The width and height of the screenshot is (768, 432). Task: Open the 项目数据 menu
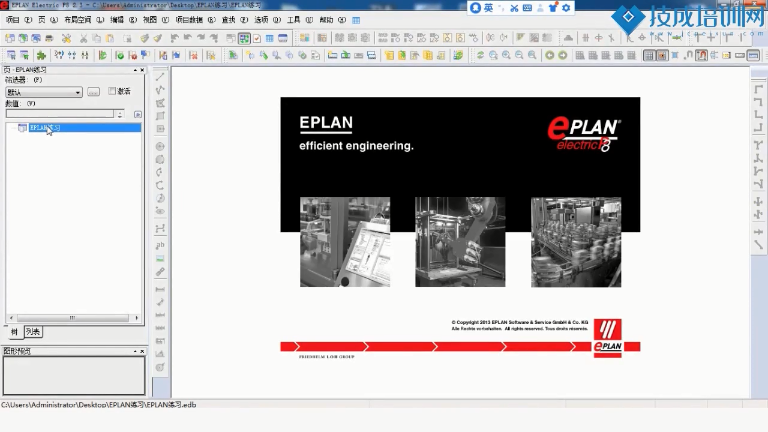click(195, 20)
